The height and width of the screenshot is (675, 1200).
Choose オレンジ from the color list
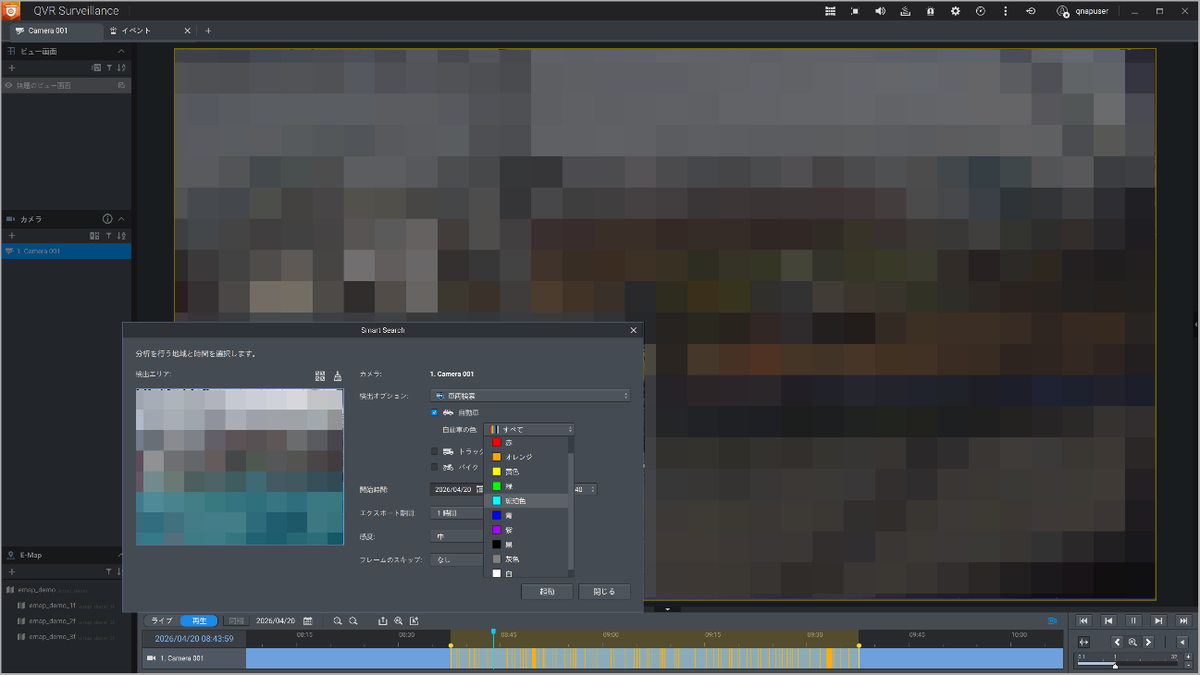(x=521, y=457)
